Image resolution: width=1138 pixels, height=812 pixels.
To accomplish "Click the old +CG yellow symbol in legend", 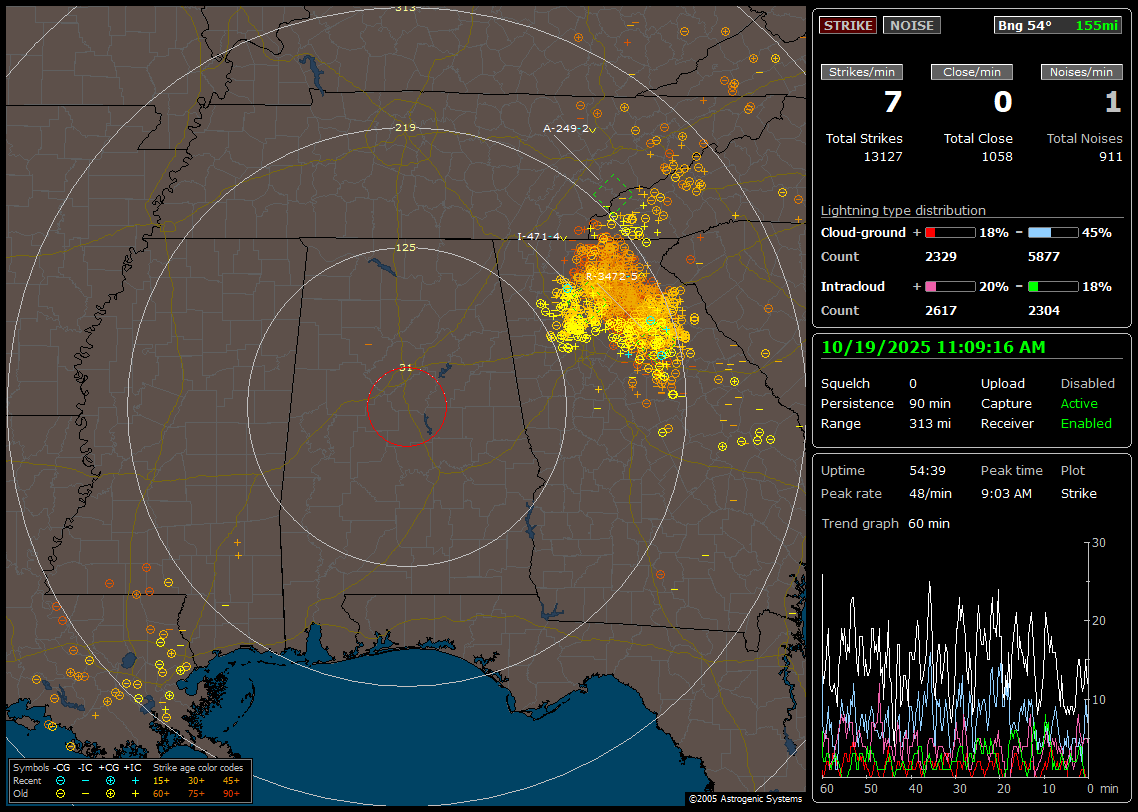I will pos(110,793).
